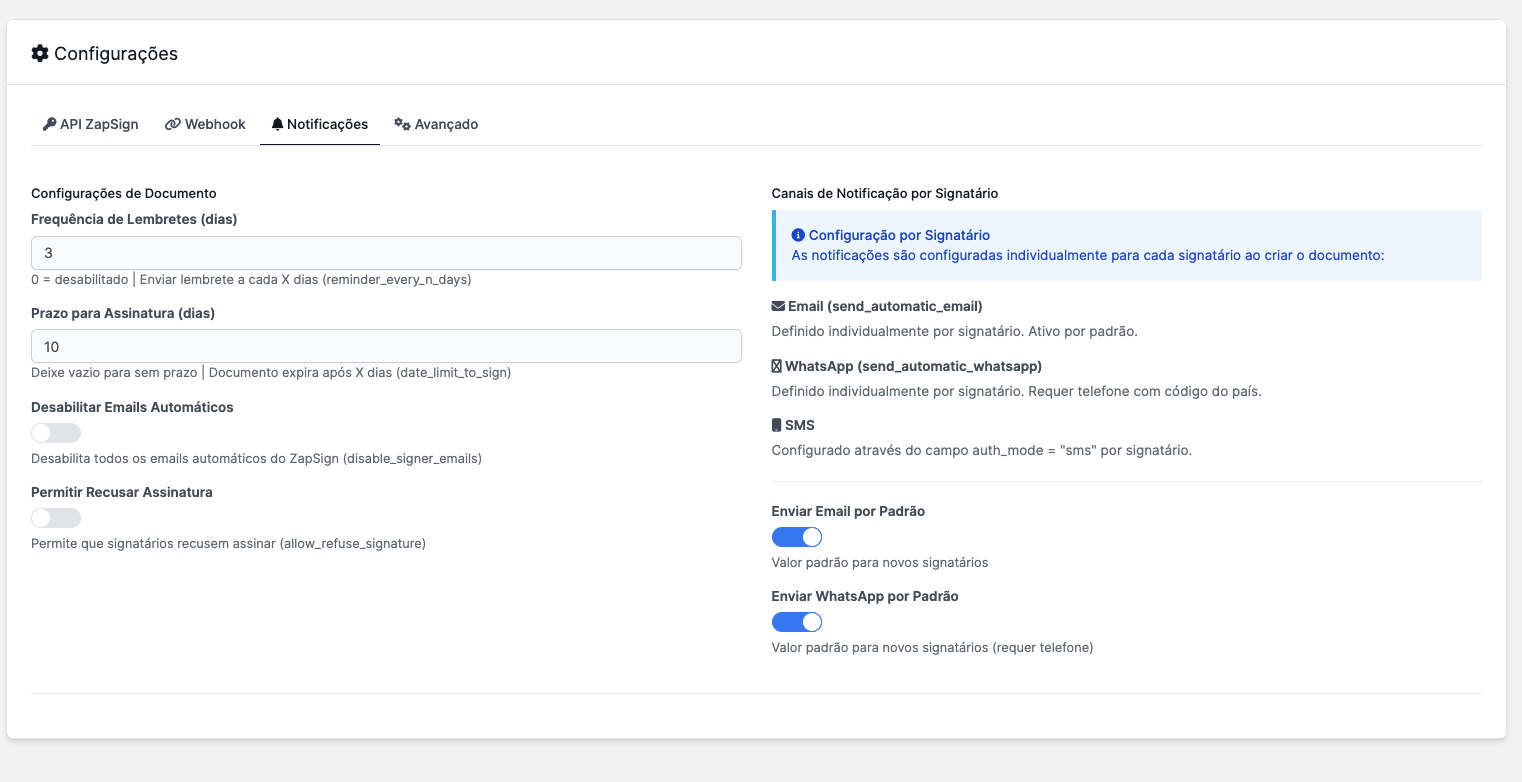Select the key icon on API ZapSign tab
Image resolution: width=1522 pixels, height=782 pixels.
[x=49, y=123]
